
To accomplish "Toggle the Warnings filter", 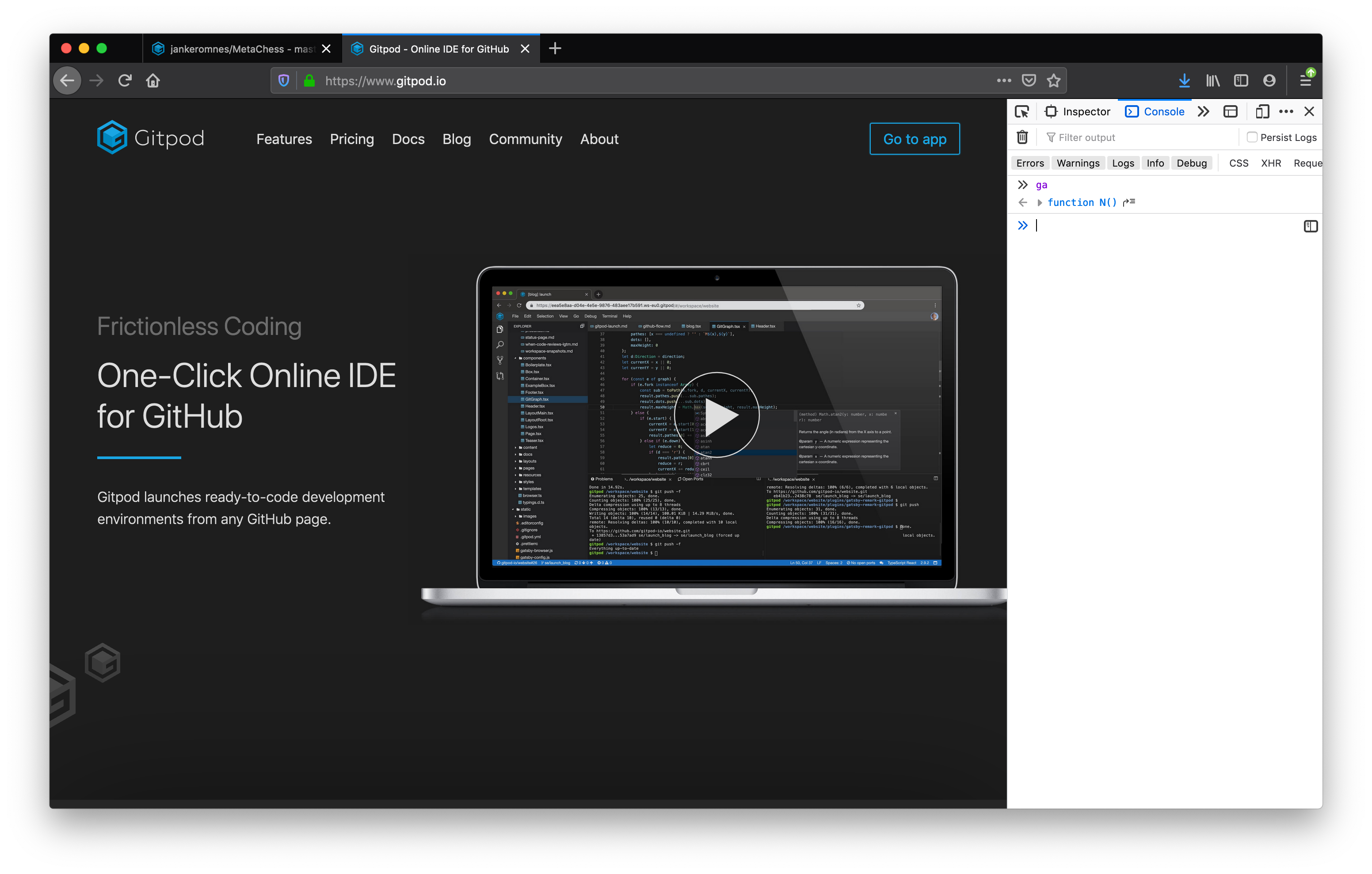I will [1078, 163].
